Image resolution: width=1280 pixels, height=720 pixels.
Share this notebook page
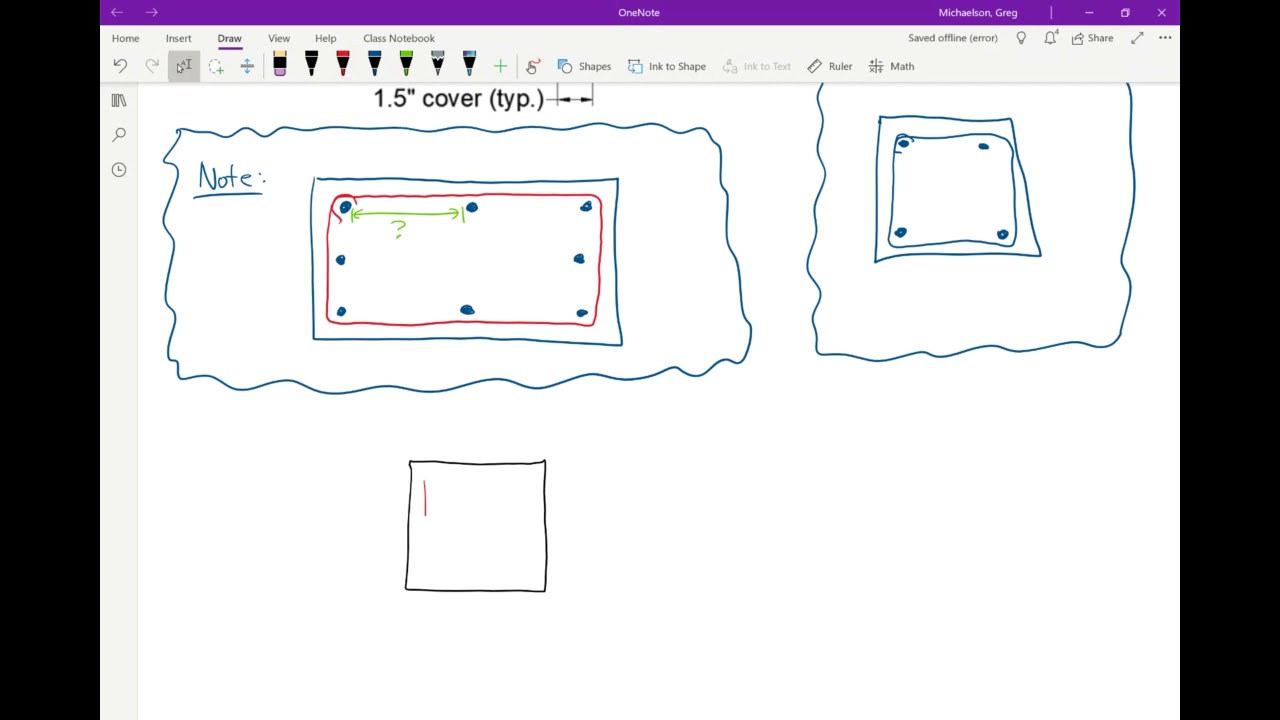point(1092,38)
